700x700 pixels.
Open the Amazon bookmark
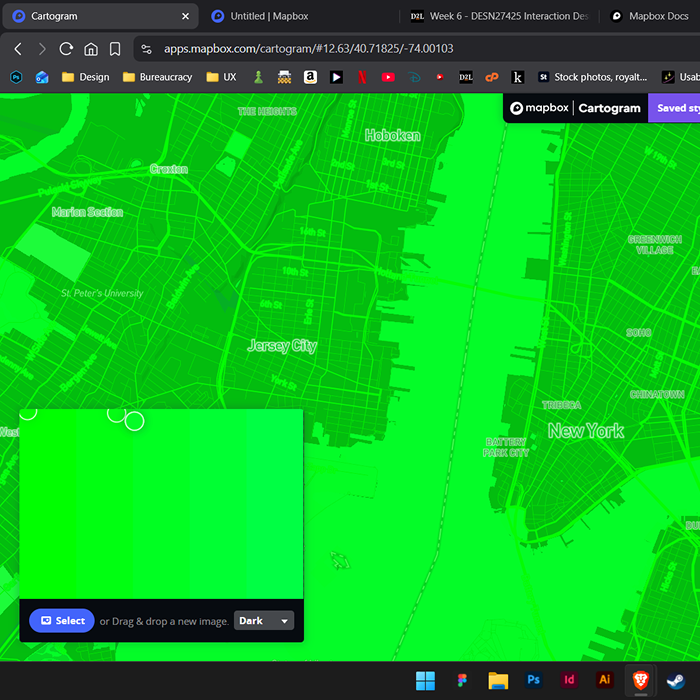[310, 77]
